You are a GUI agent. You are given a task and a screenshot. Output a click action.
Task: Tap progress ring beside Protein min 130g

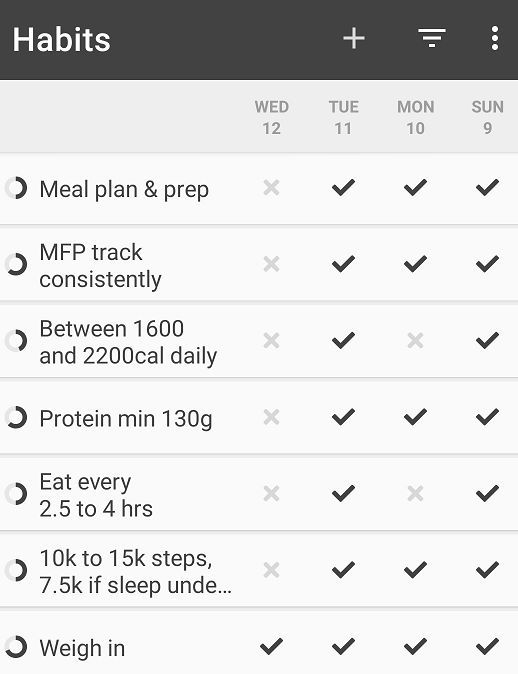tap(16, 417)
